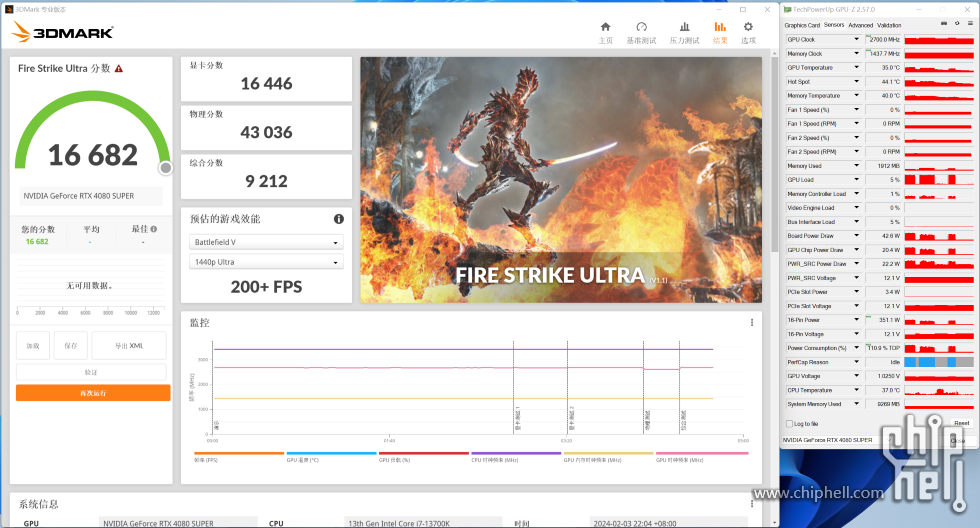Click the warning triangle beside Fire Strike Ultra score
Image resolution: width=980 pixels, height=528 pixels.
(119, 69)
